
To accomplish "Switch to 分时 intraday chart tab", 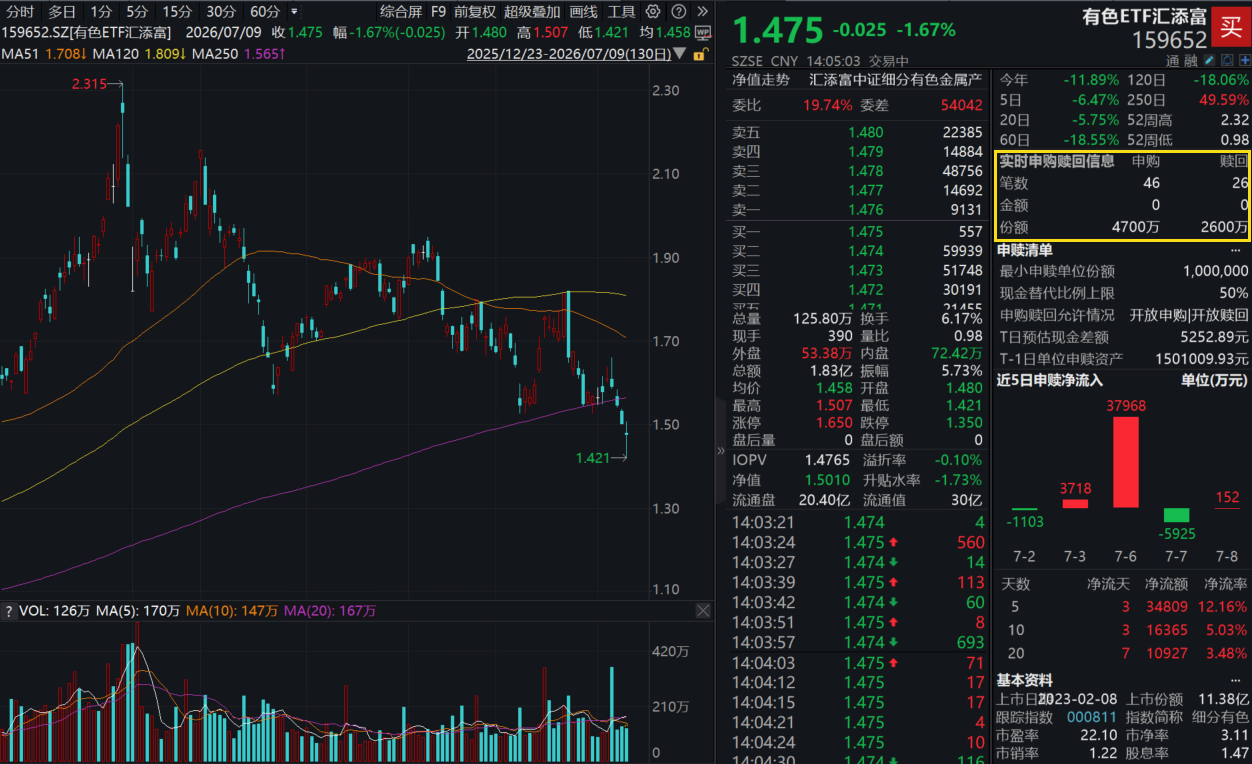I will (20, 12).
